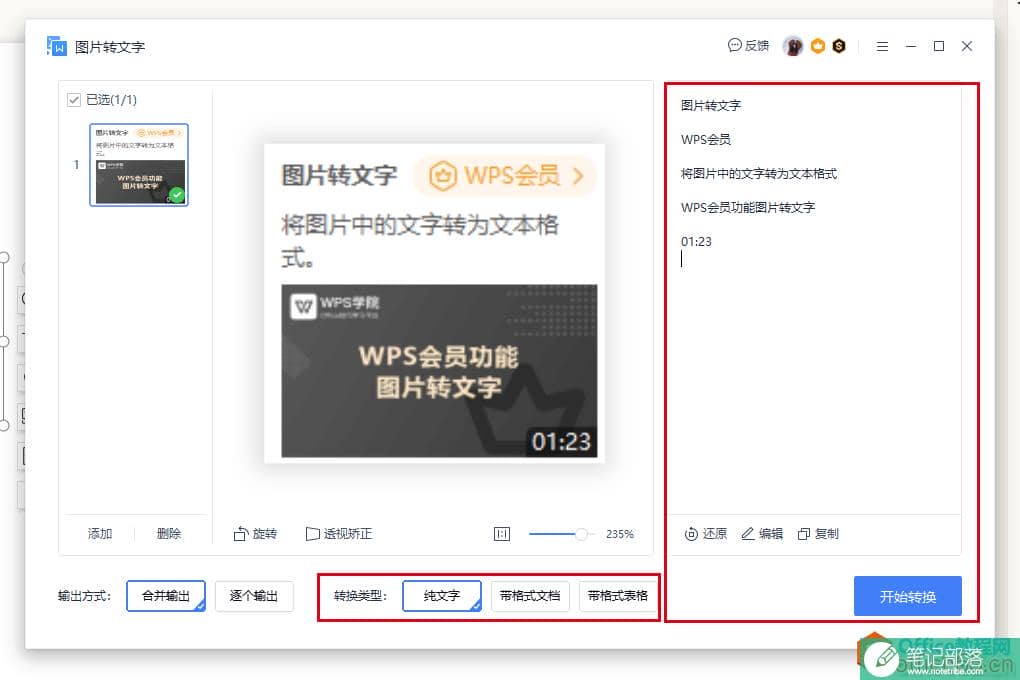1020x680 pixels.
Task: Click the WPS会员 result text line
Action: [x=706, y=139]
